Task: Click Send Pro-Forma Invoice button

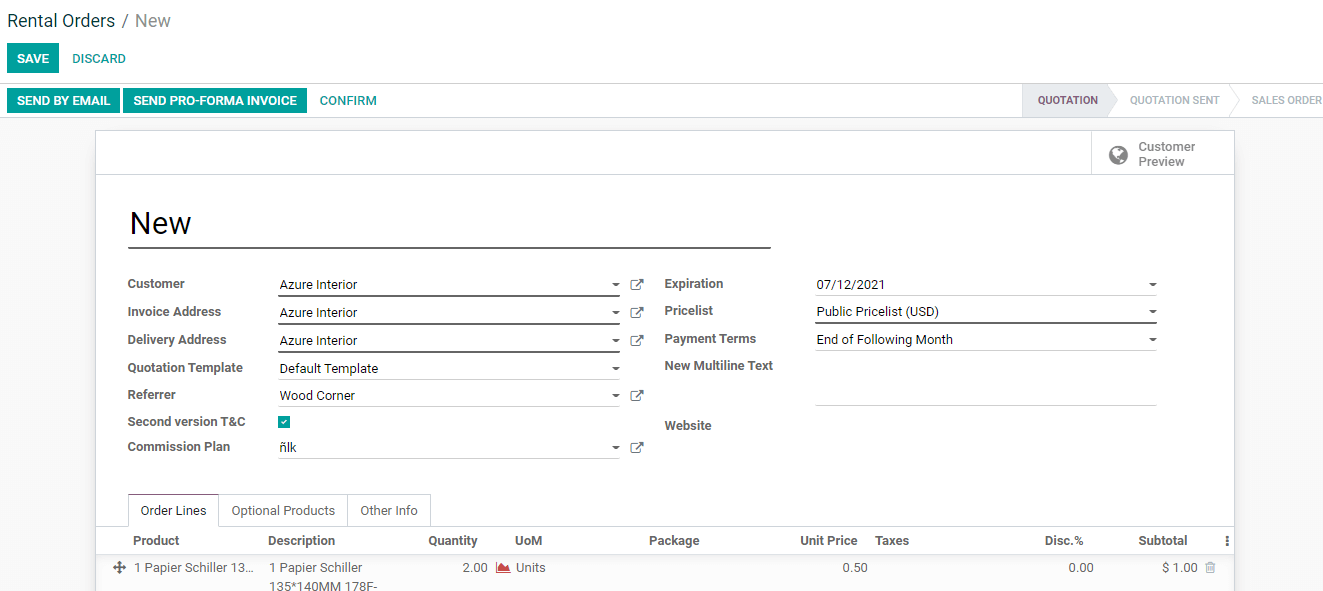Action: [215, 100]
